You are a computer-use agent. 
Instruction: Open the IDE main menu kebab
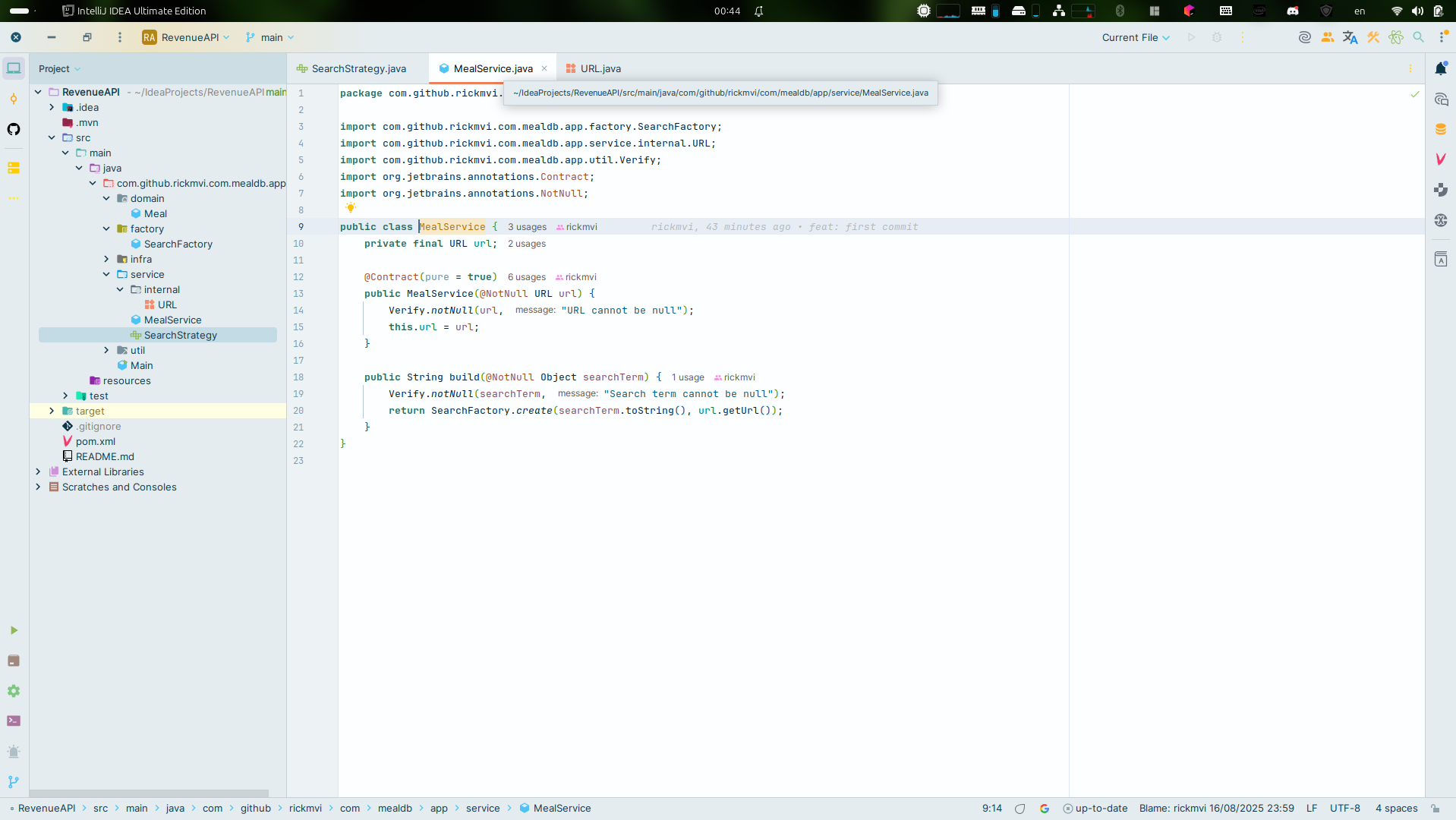coord(119,37)
